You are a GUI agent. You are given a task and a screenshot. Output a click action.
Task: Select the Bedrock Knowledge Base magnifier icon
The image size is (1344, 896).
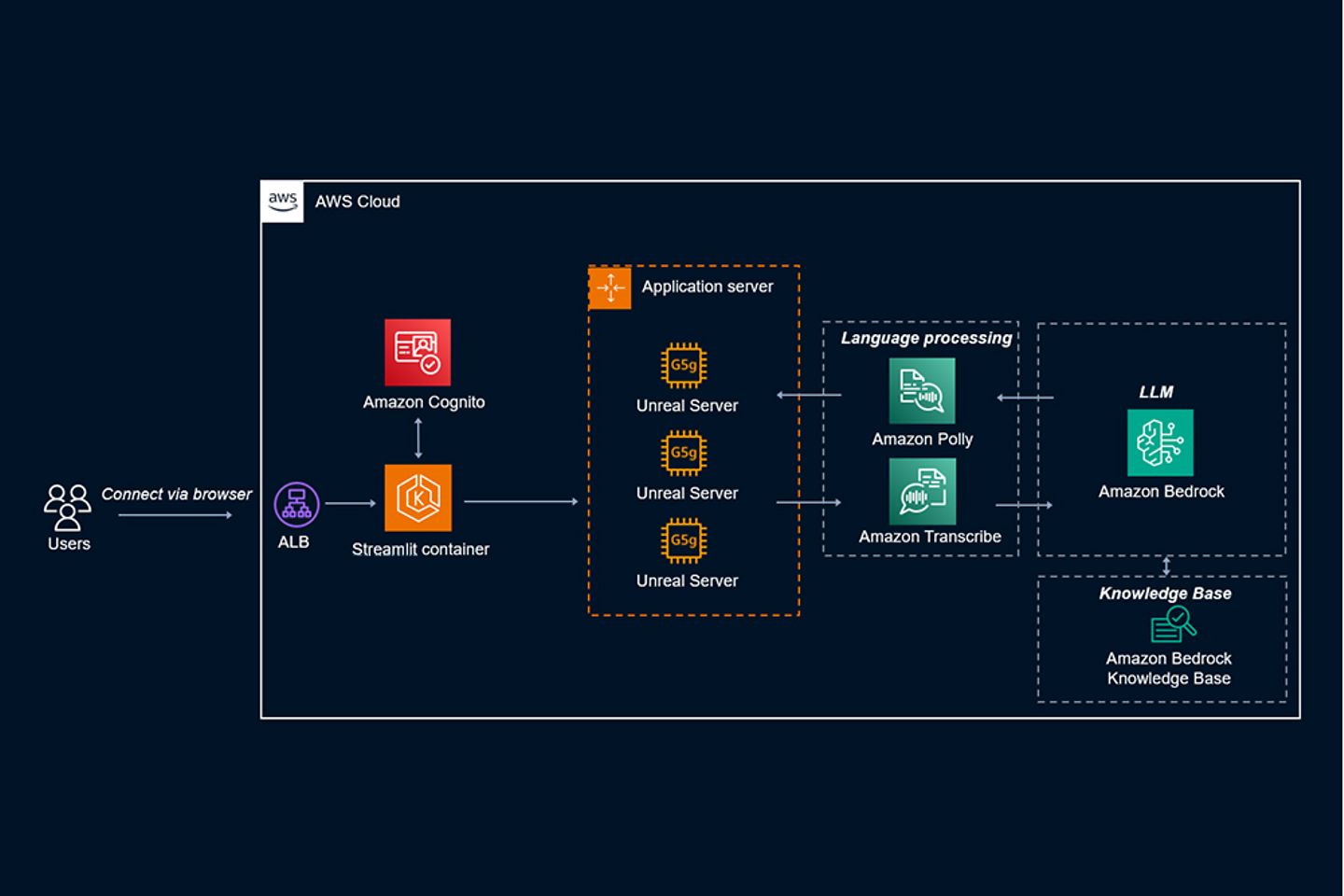[x=1173, y=624]
